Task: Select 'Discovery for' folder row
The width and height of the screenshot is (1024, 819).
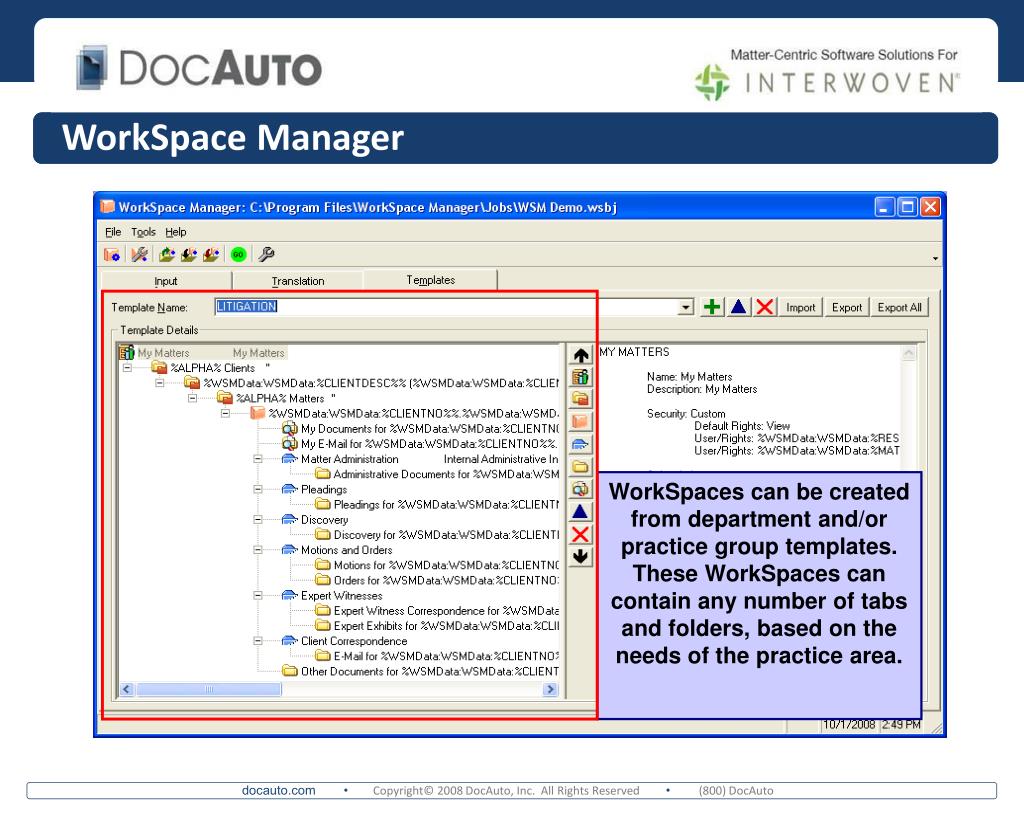Action: (x=438, y=535)
